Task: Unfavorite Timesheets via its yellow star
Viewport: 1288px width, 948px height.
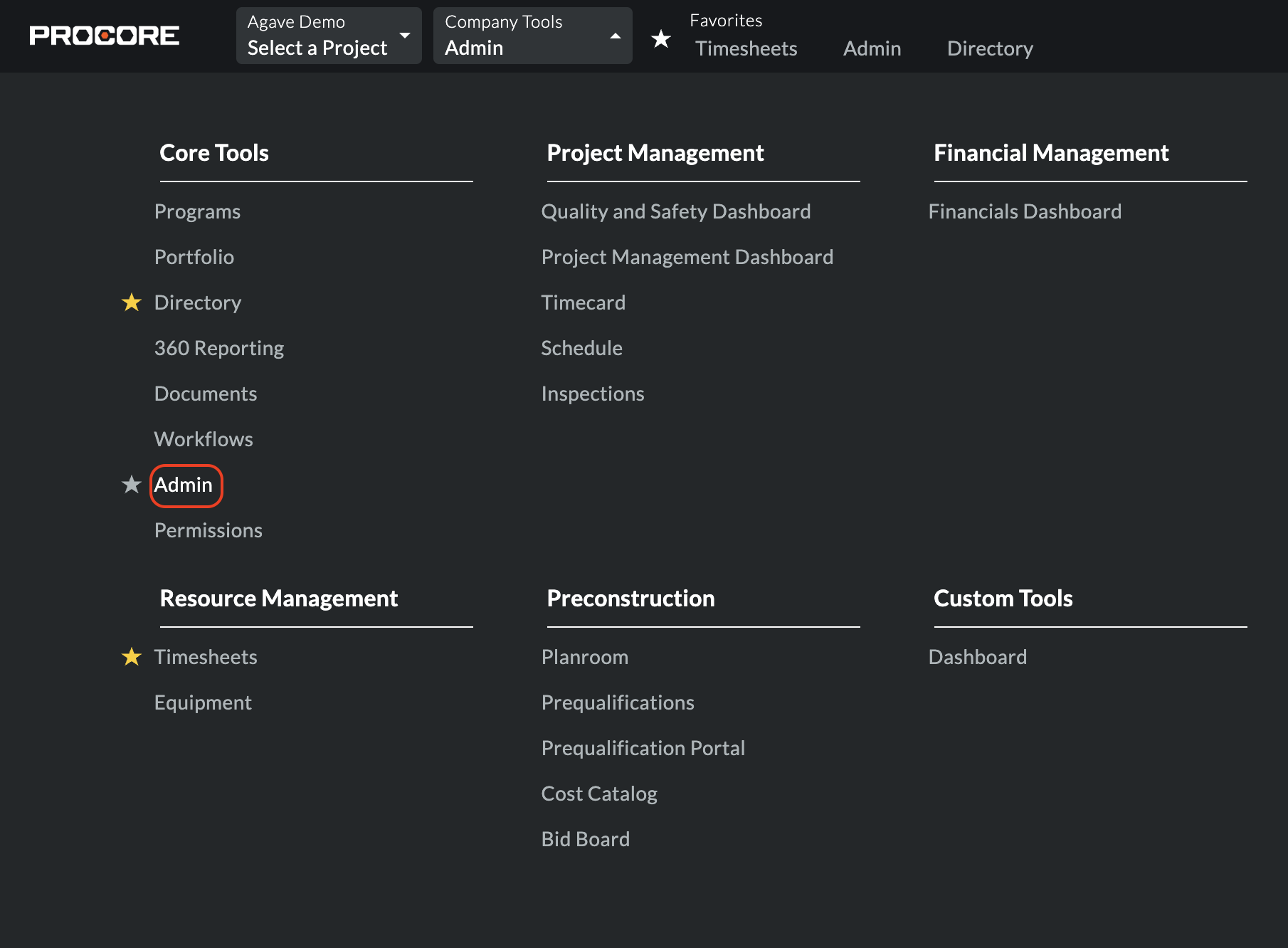Action: (132, 657)
